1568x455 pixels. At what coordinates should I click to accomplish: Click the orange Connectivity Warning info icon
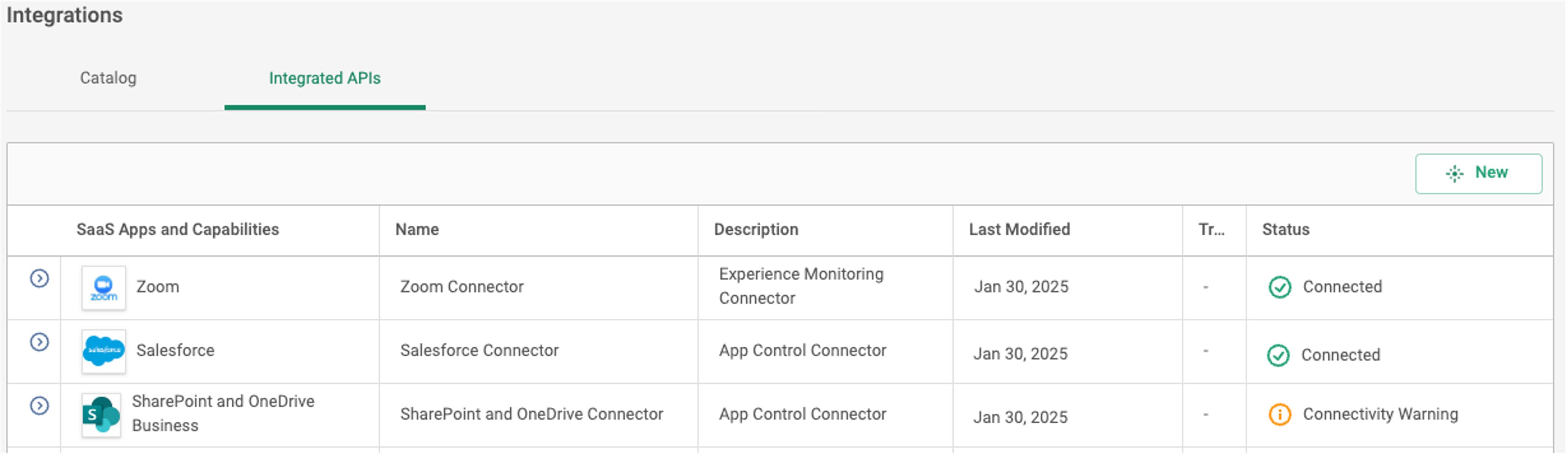(x=1279, y=415)
